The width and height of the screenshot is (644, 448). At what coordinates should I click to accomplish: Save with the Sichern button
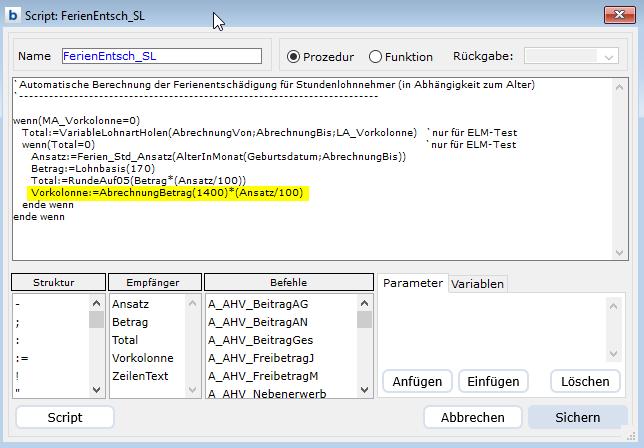coord(578,417)
